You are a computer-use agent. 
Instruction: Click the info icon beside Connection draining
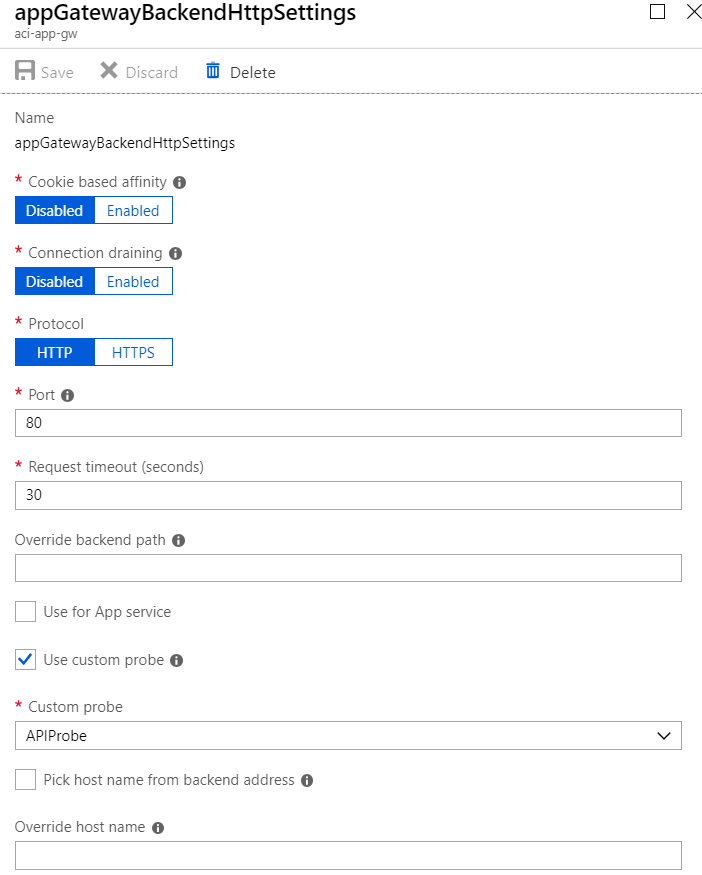pyautogui.click(x=176, y=253)
